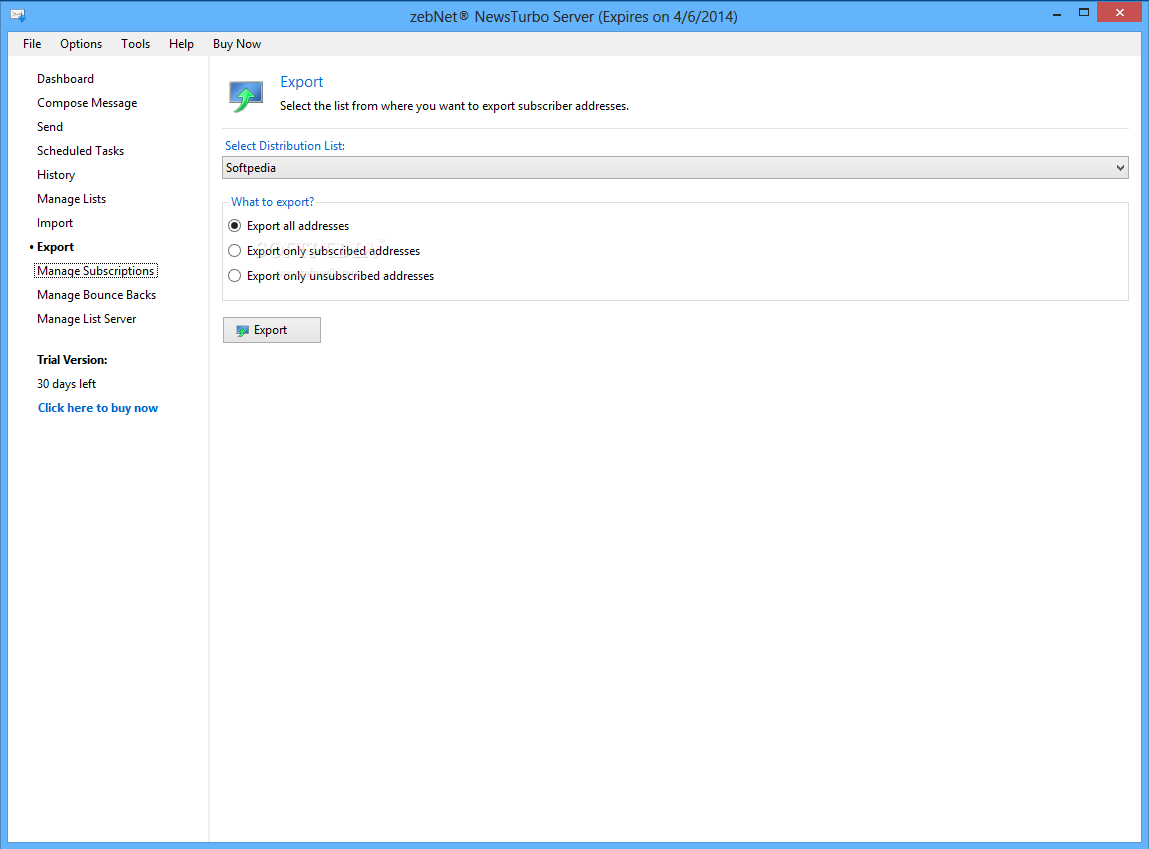This screenshot has width=1149, height=849.
Task: Maximize the NewsTurbo Server window
Action: tap(1084, 13)
